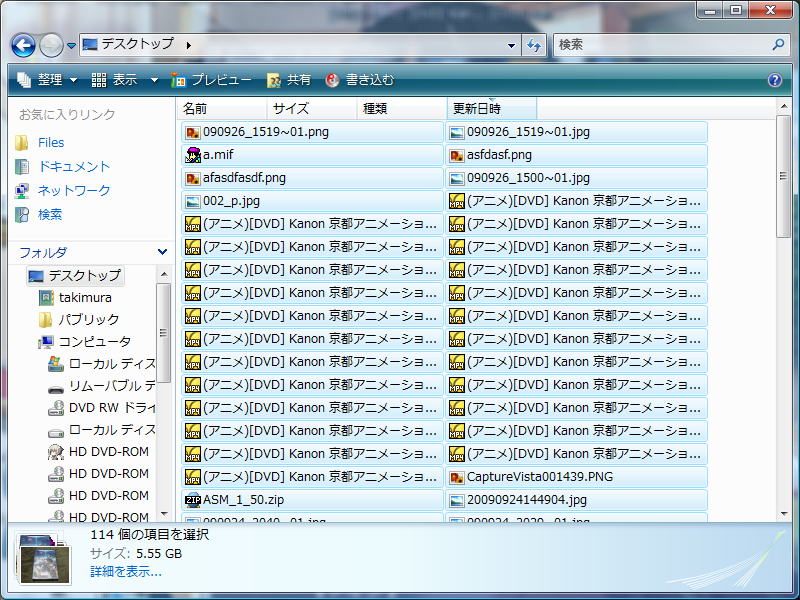Select takimura in the folder tree

click(x=85, y=298)
